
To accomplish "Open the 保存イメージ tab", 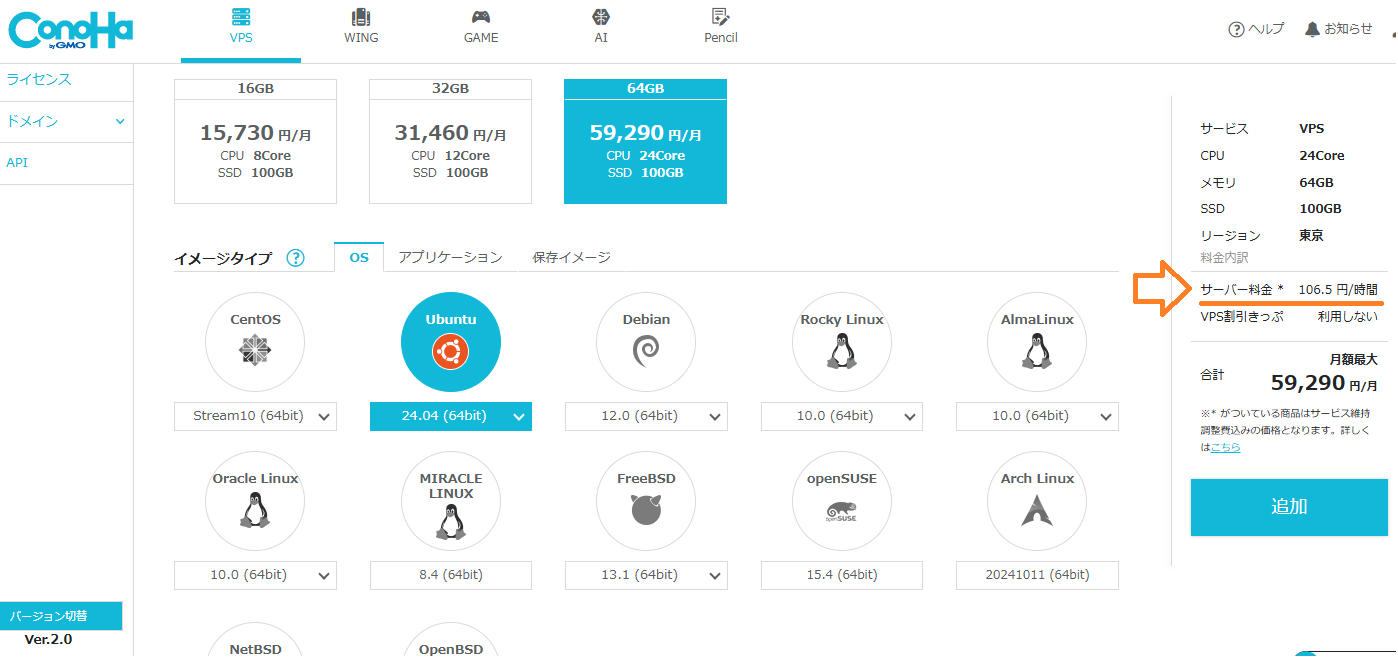I will pyautogui.click(x=571, y=257).
